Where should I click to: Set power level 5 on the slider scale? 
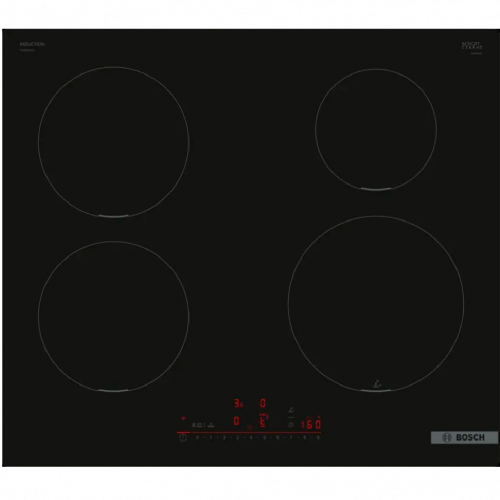click(x=264, y=437)
